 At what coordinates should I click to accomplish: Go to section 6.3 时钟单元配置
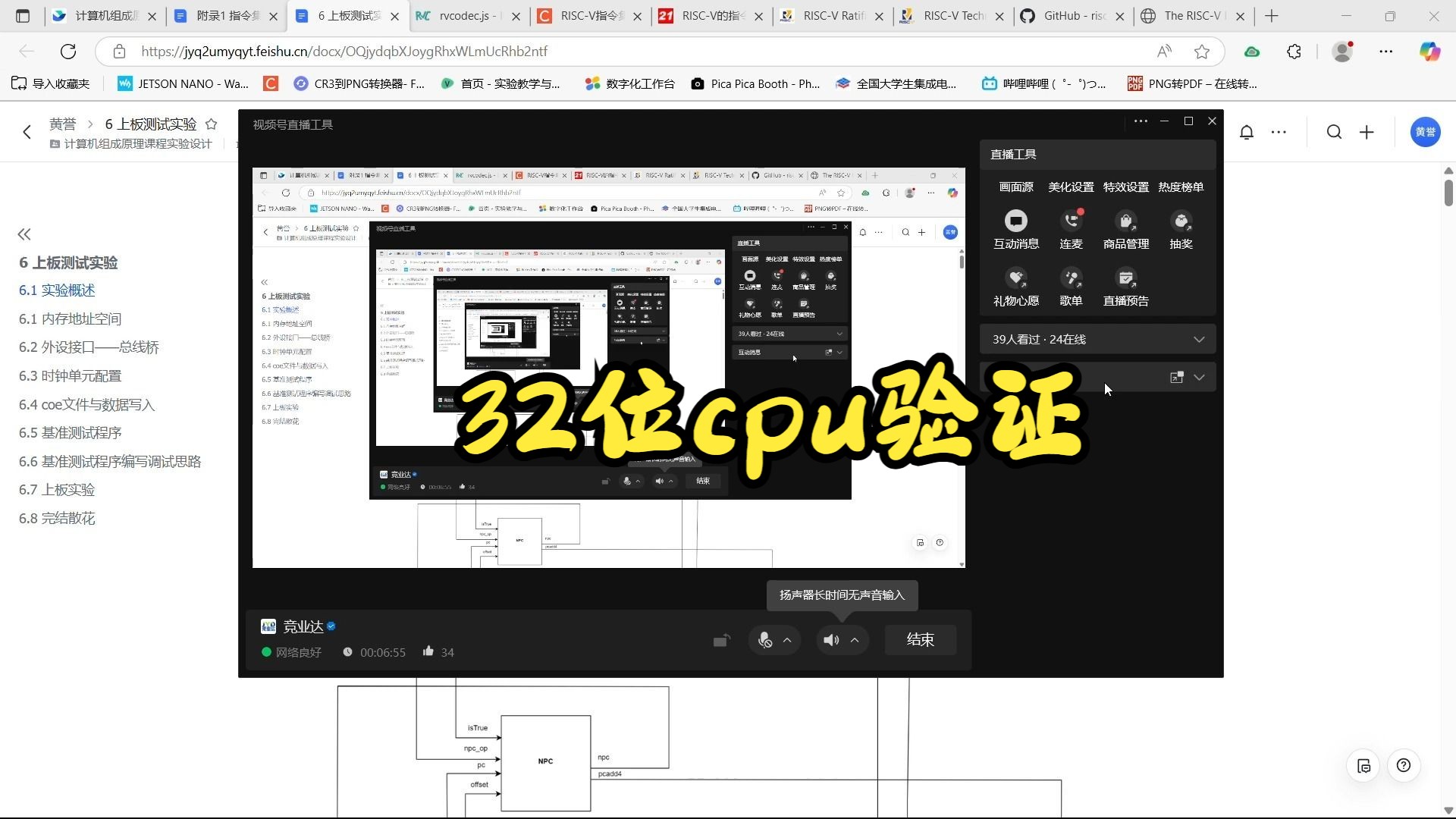(70, 376)
